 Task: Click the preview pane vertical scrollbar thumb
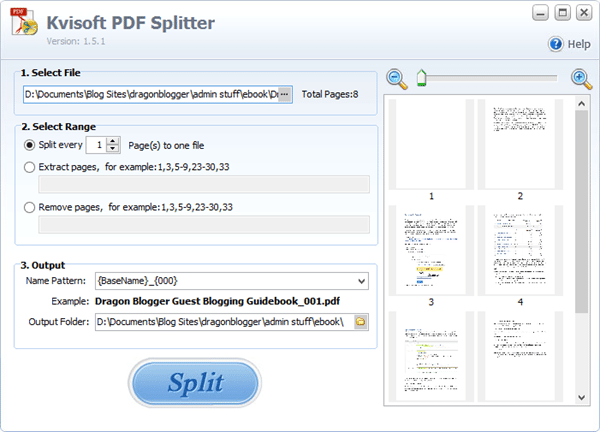click(581, 212)
